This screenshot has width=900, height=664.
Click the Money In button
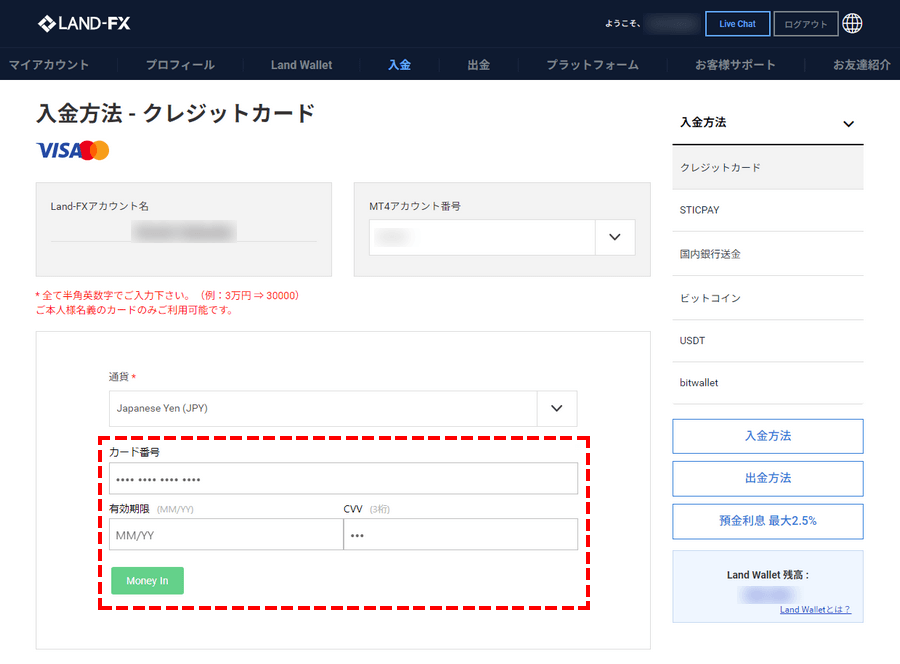click(x=148, y=580)
